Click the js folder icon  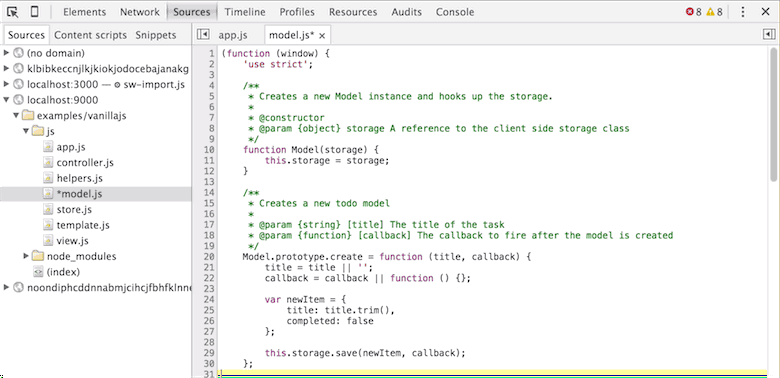coord(38,131)
